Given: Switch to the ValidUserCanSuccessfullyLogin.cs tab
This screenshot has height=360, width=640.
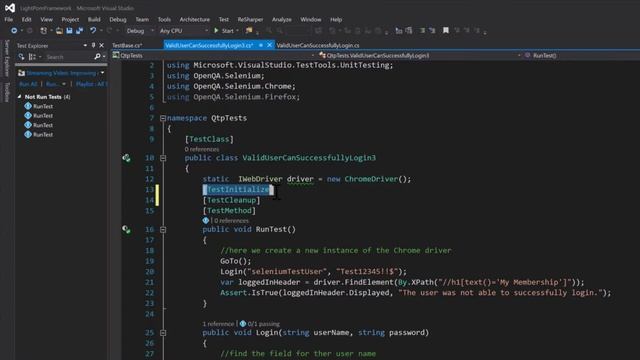Looking at the screenshot, I should (318, 45).
